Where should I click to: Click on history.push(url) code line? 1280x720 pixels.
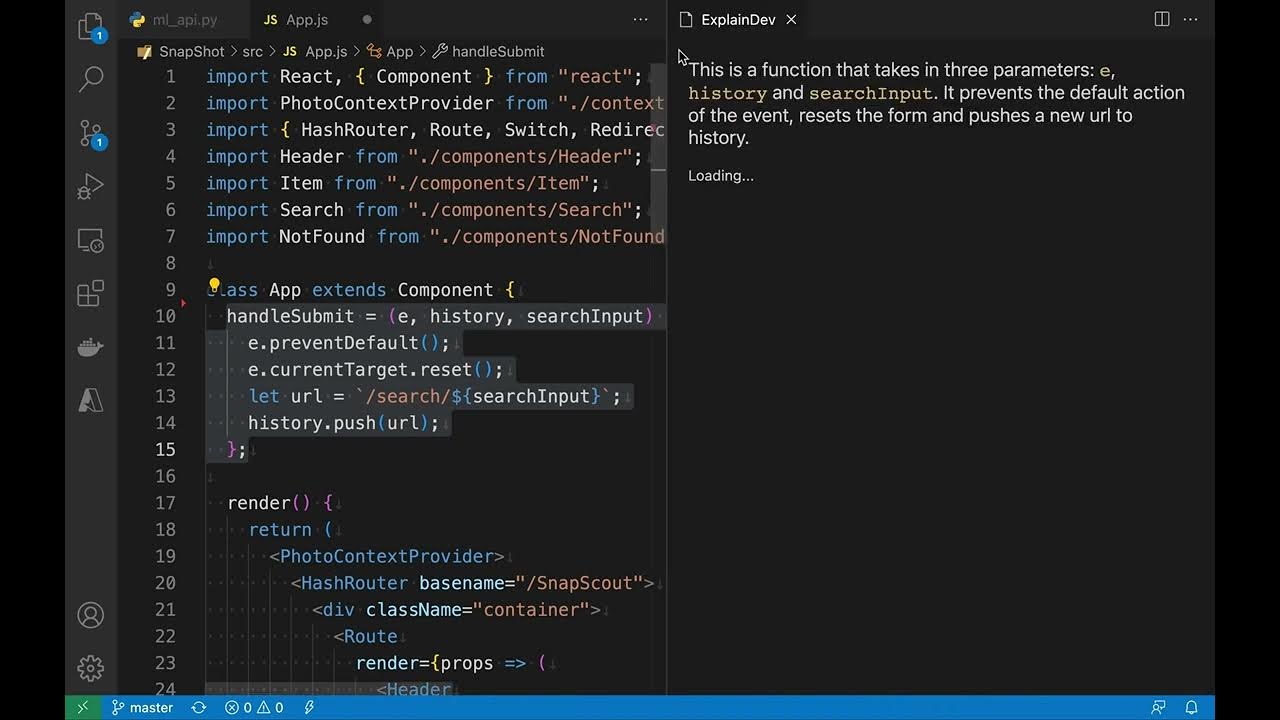point(344,423)
